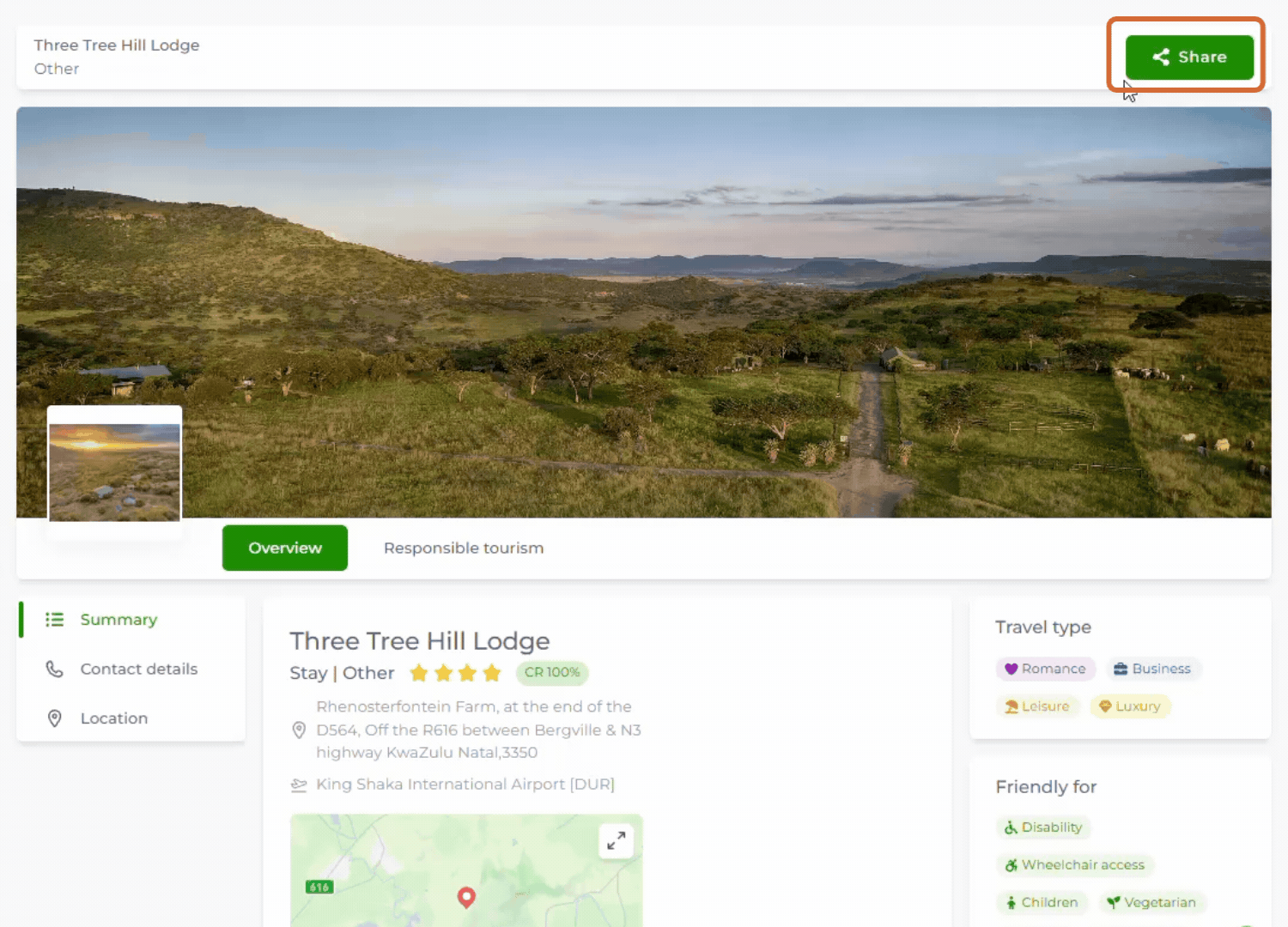The width and height of the screenshot is (1288, 927).
Task: Click the large lodge landscape banner photo
Action: point(644,312)
